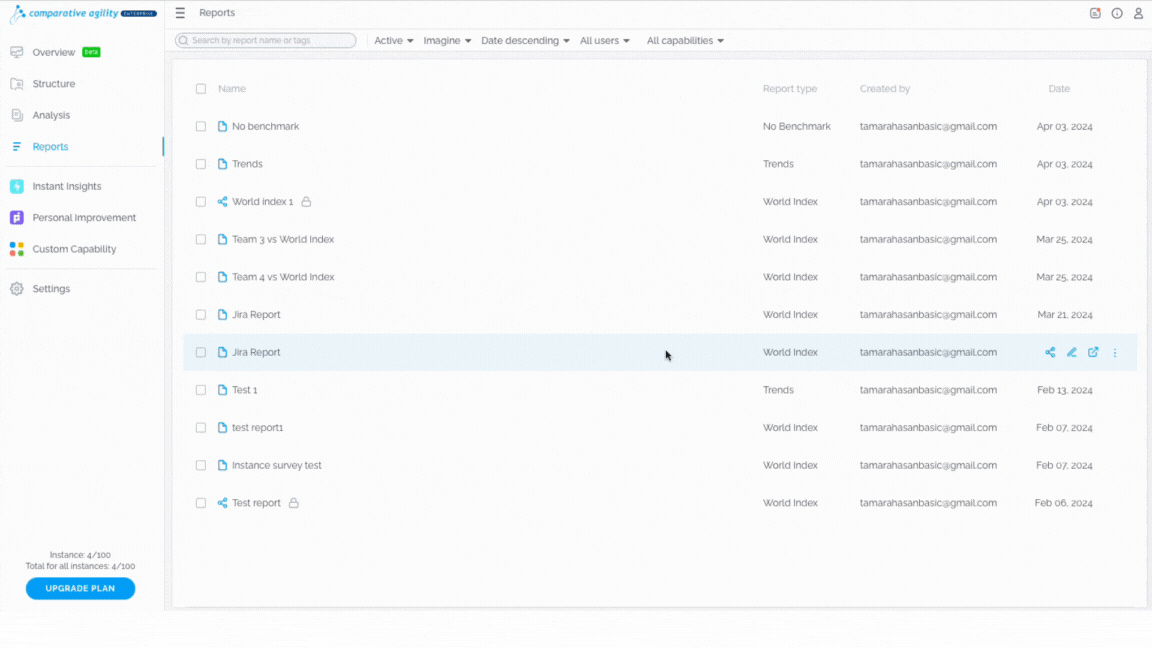Screen dimensions: 1152x648
Task: Open the user profile icon
Action: click(1138, 13)
